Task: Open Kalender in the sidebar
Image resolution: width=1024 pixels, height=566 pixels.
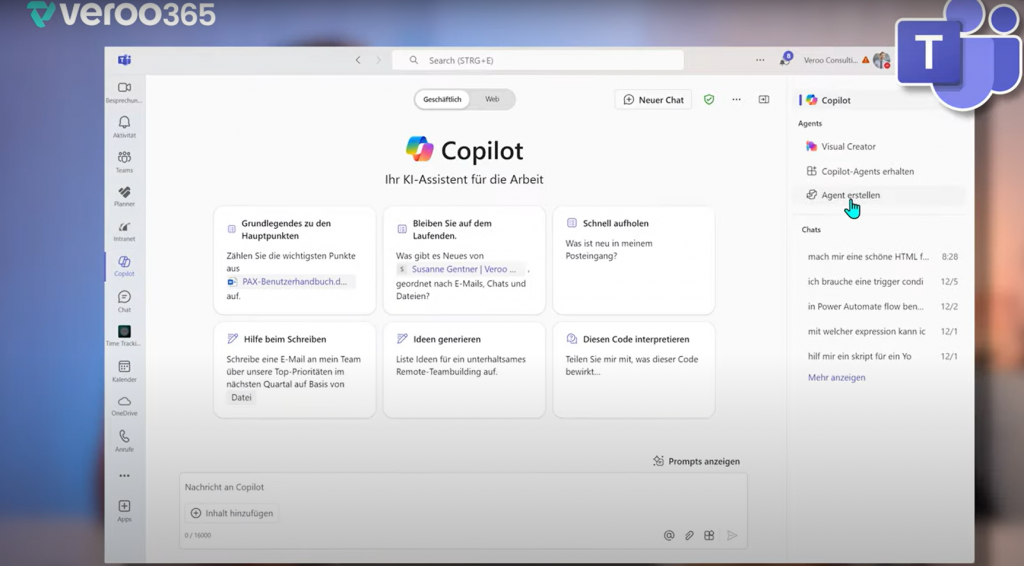Action: (x=124, y=371)
